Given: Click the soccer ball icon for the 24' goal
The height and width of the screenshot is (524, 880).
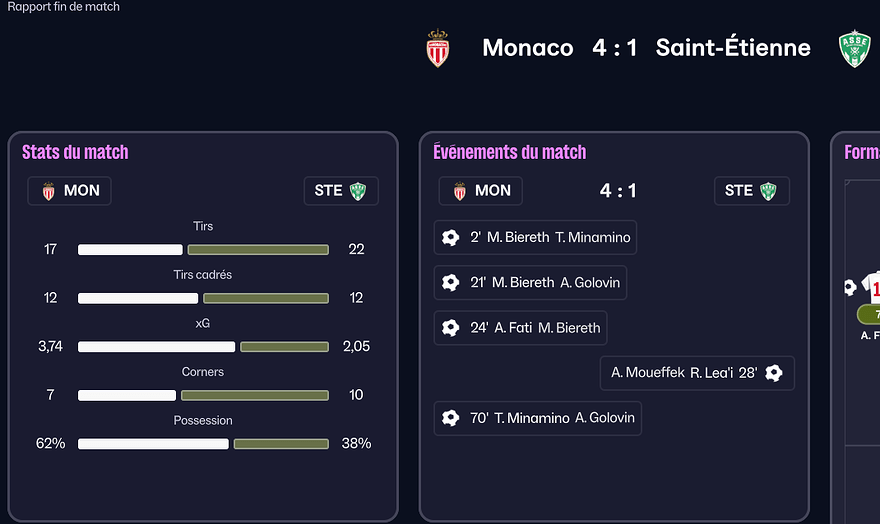Looking at the screenshot, I should click(451, 328).
